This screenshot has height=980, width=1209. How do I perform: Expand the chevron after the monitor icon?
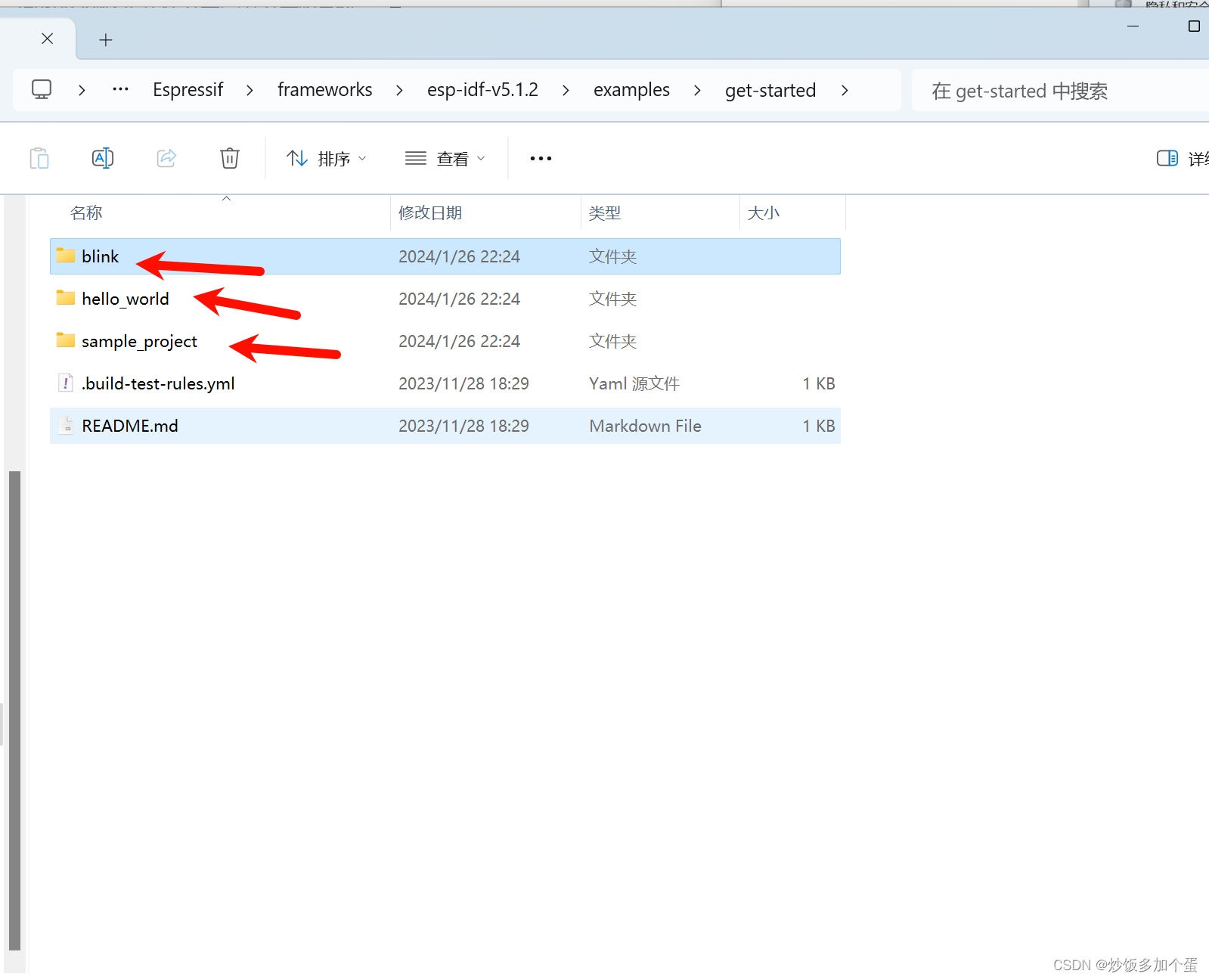(82, 90)
